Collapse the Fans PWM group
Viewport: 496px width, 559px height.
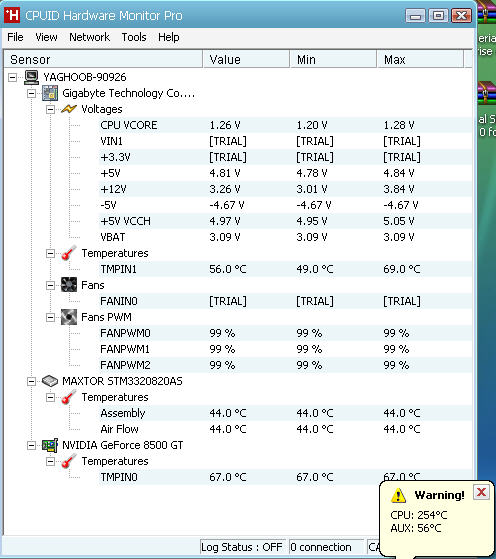point(51,317)
